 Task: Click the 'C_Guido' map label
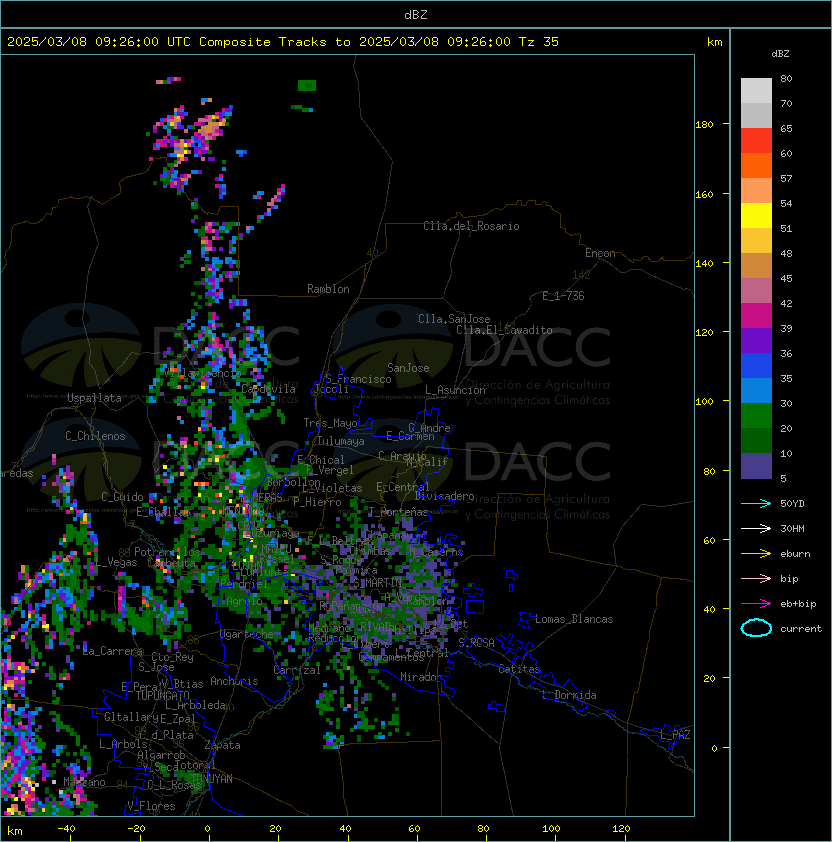coord(122,497)
